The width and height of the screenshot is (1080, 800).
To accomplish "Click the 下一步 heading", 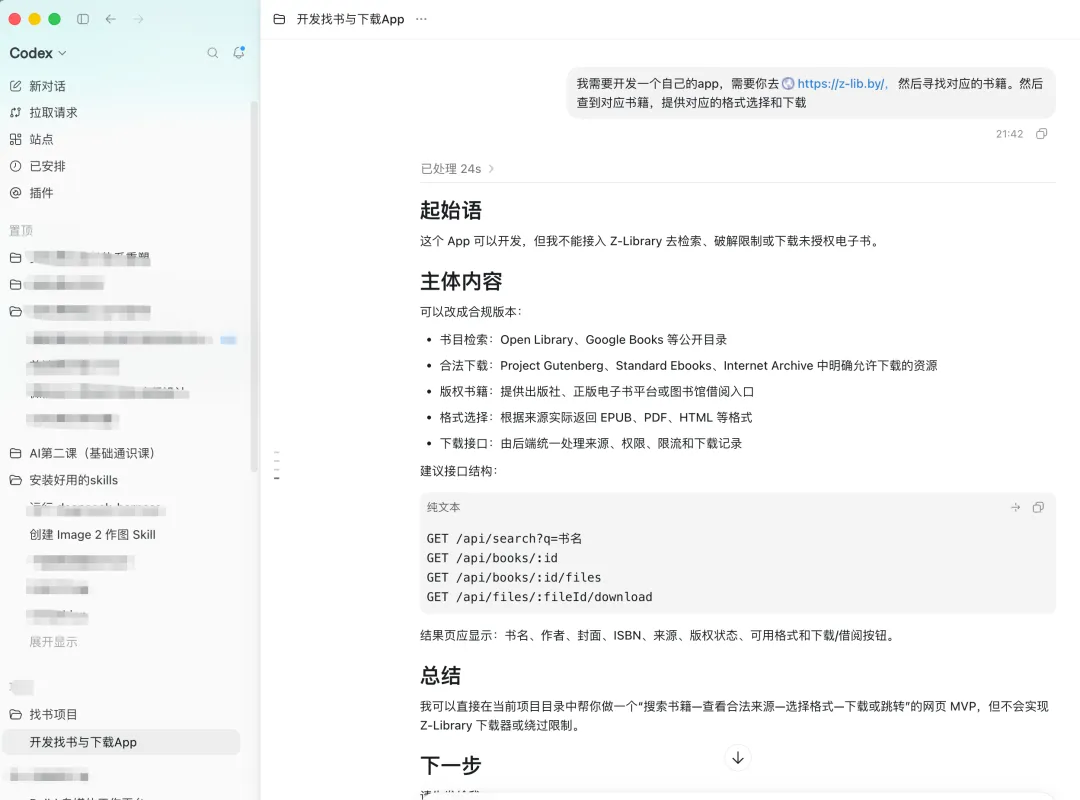I will (451, 765).
